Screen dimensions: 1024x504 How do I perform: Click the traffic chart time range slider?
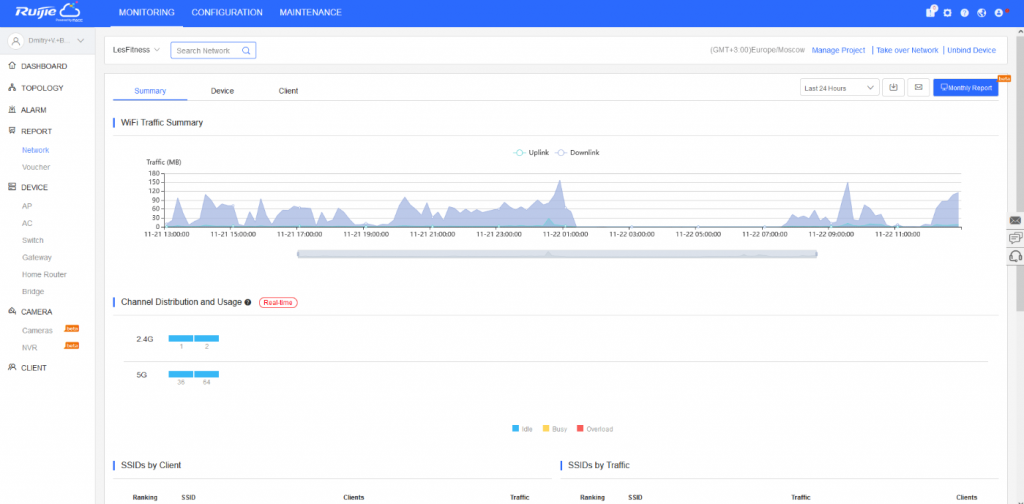pos(557,254)
